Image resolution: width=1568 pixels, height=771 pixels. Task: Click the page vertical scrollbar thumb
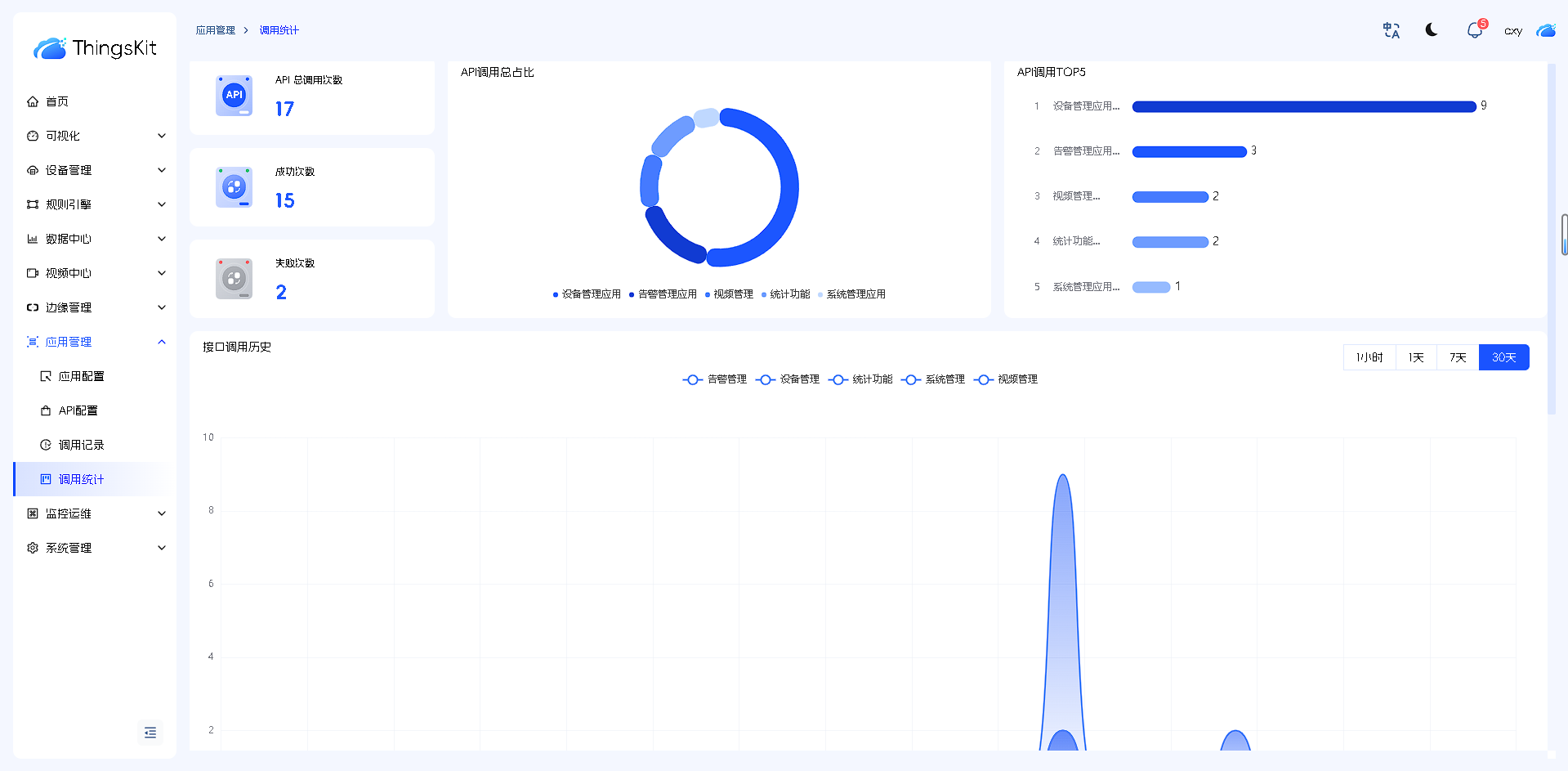[x=1564, y=235]
